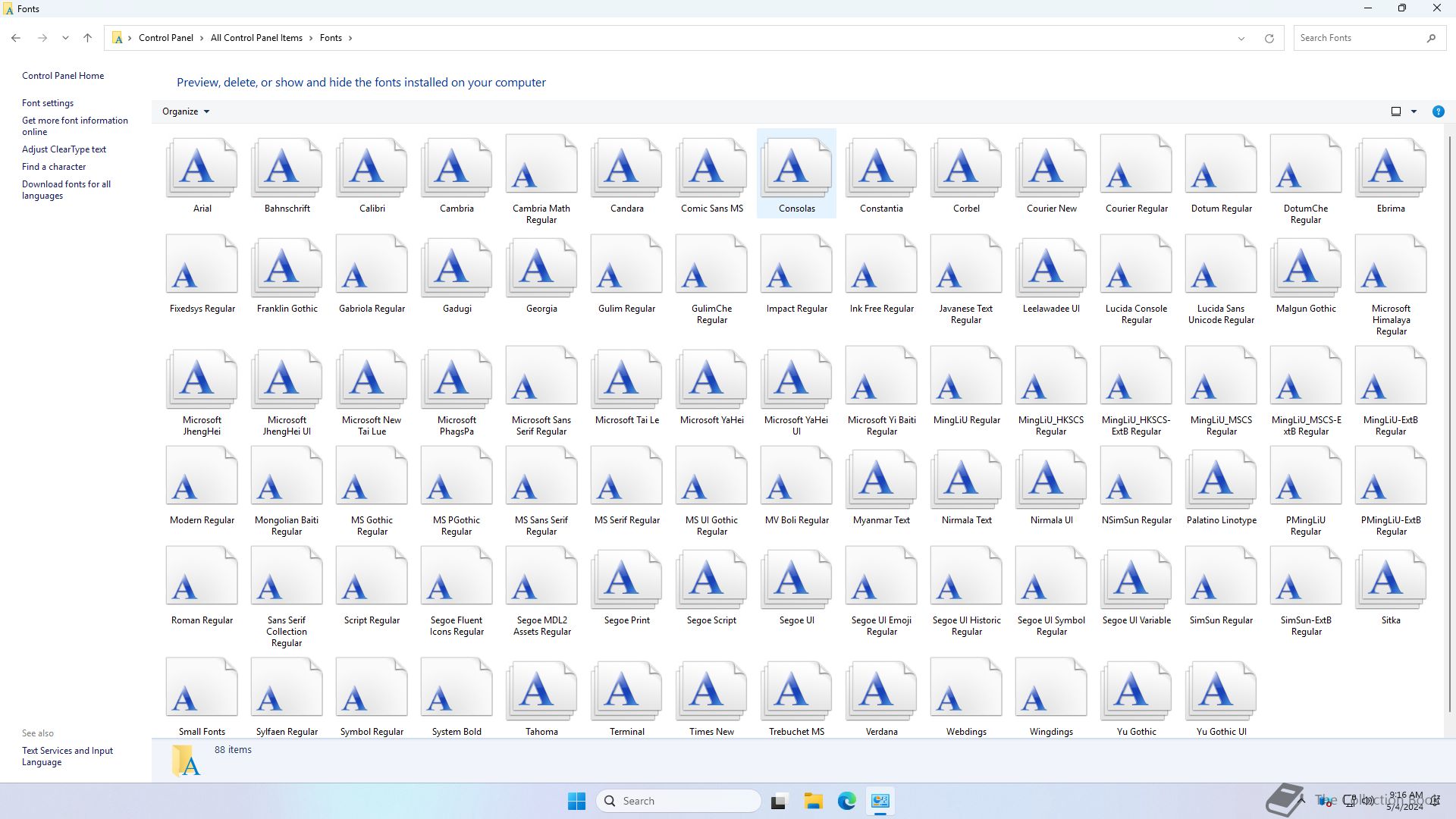
Task: Open the recent locations dropdown arrow
Action: tap(65, 38)
